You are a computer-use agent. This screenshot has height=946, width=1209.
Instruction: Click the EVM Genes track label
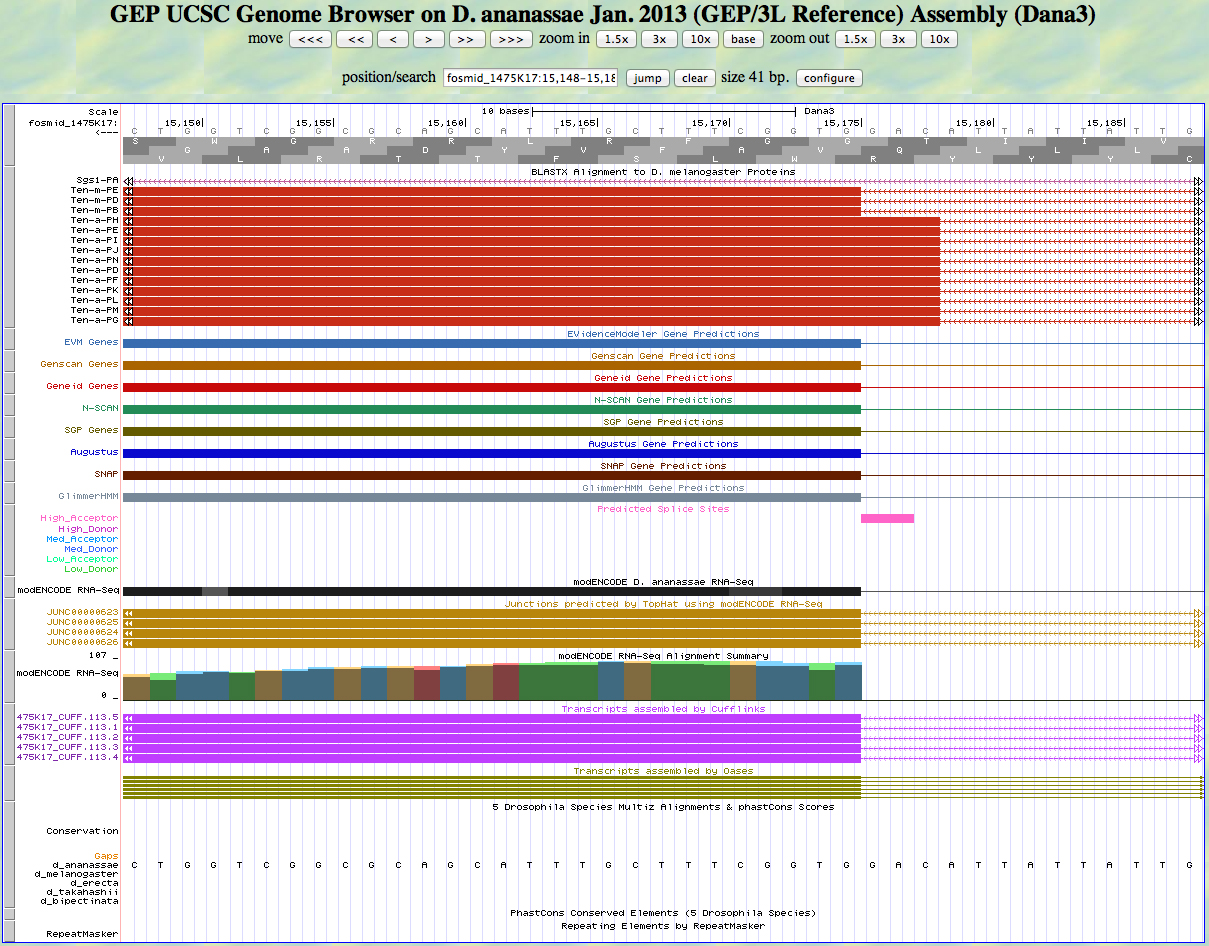click(x=91, y=343)
